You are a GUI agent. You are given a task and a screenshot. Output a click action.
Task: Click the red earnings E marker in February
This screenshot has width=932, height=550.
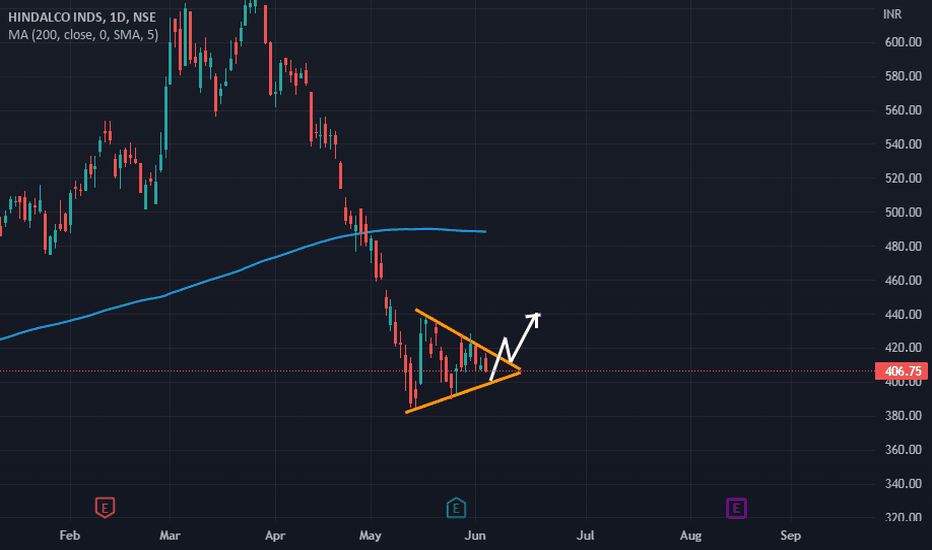click(105, 508)
